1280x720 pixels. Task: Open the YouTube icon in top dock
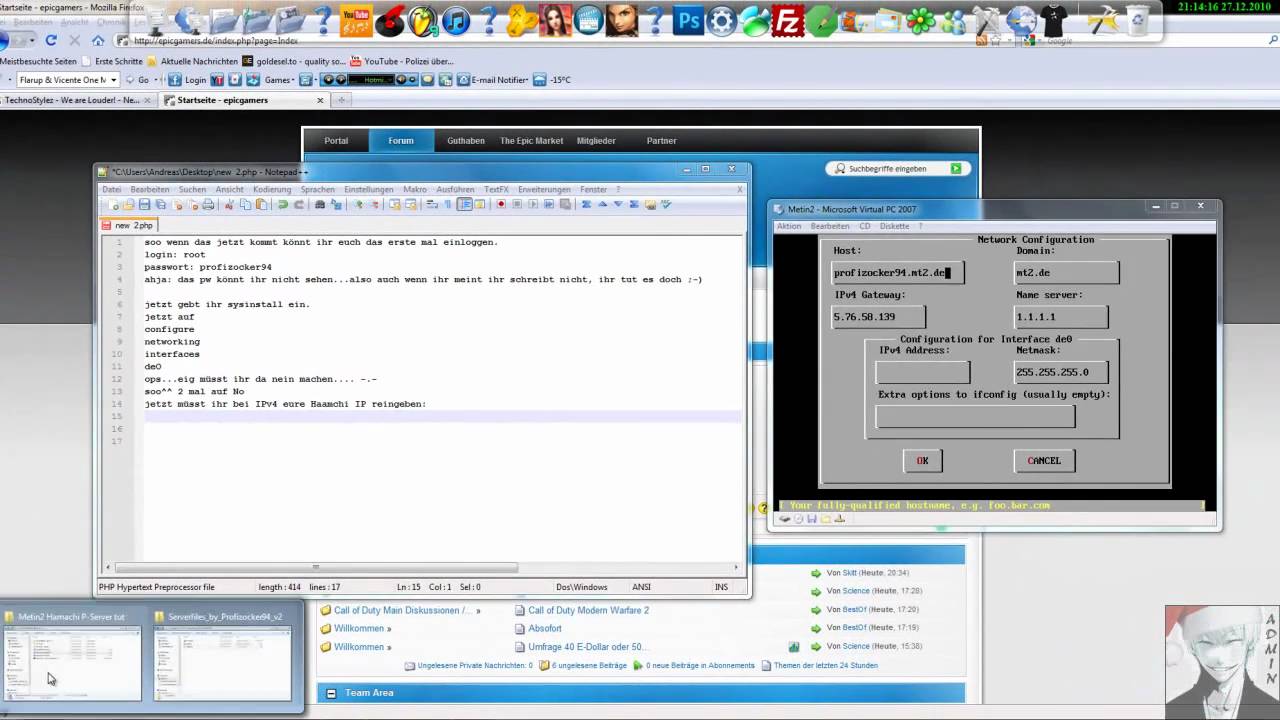pyautogui.click(x=356, y=19)
